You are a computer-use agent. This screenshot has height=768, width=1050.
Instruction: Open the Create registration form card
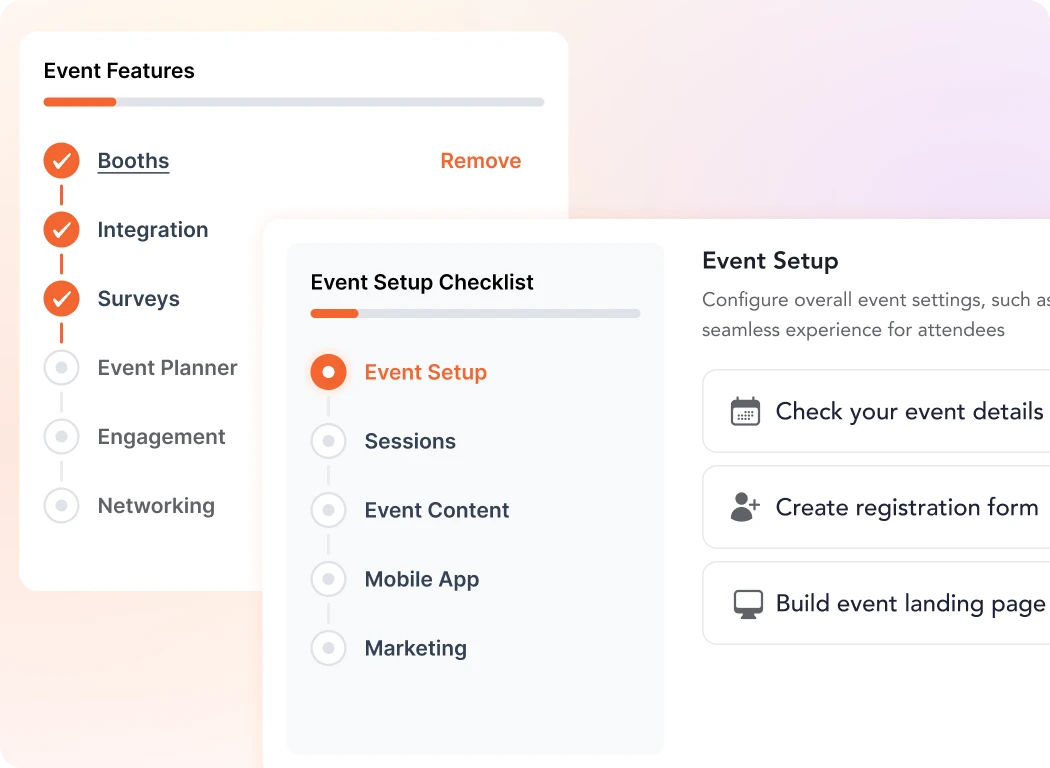(x=880, y=507)
